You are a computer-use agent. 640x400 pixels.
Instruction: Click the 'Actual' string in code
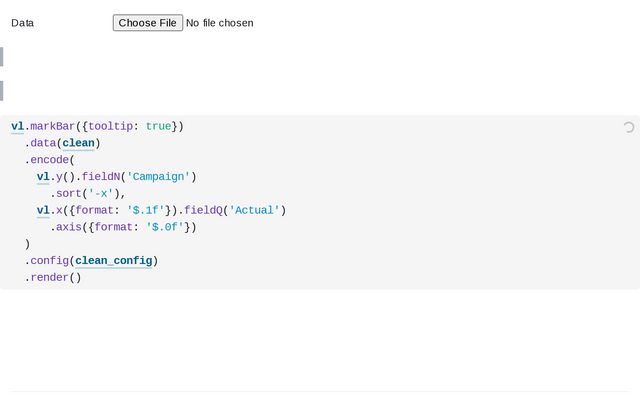(255, 210)
